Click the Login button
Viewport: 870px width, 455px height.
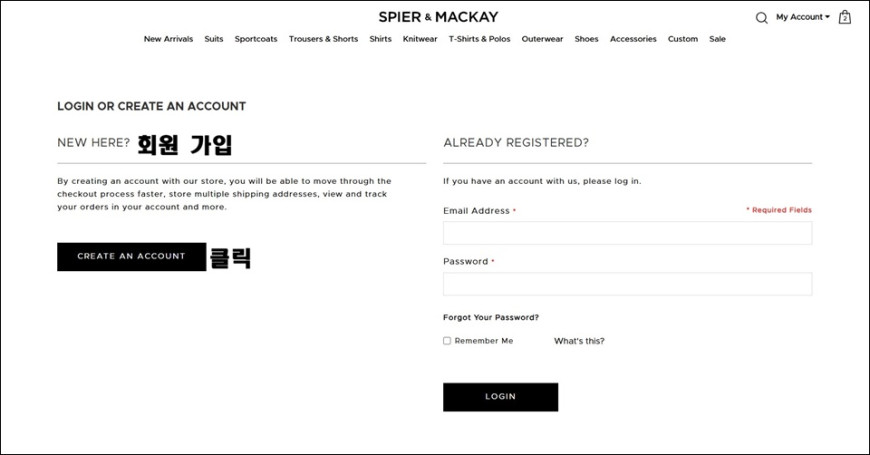point(500,397)
